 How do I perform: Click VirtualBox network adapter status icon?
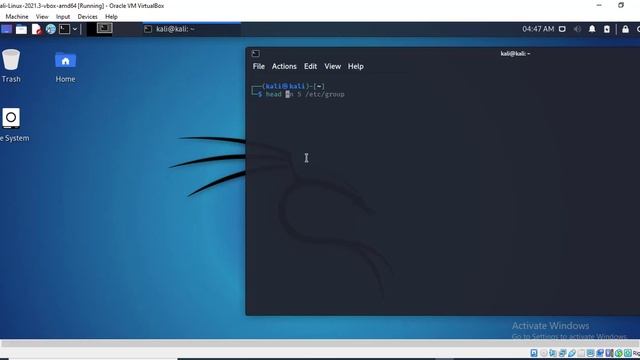[562, 353]
